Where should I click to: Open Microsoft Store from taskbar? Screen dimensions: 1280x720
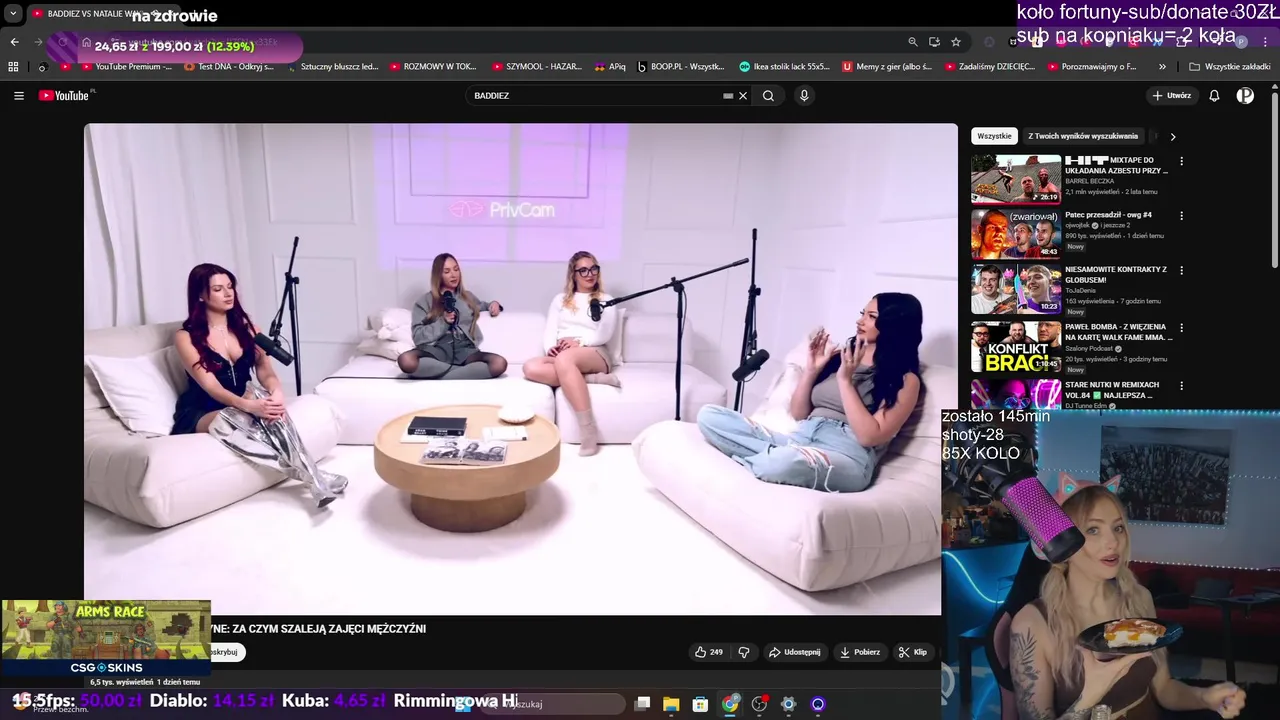tap(700, 704)
